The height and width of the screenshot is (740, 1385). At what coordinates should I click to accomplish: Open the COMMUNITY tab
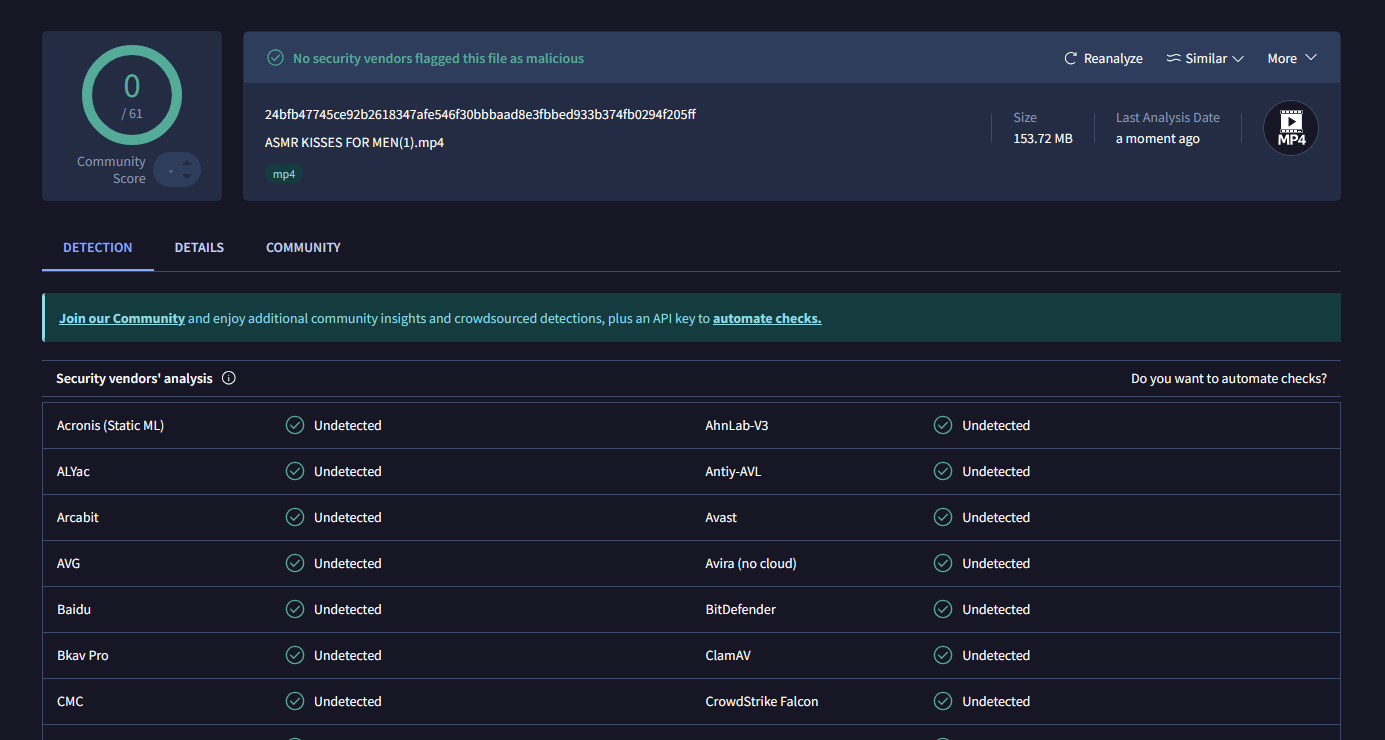pos(303,248)
